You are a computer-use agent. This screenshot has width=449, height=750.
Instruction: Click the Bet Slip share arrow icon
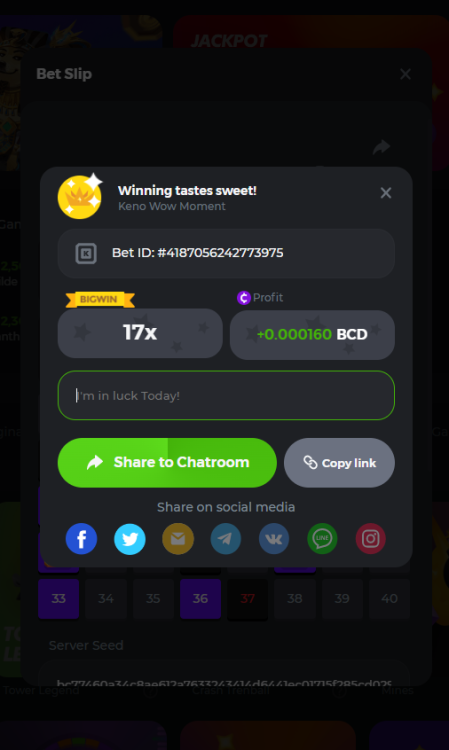point(381,147)
